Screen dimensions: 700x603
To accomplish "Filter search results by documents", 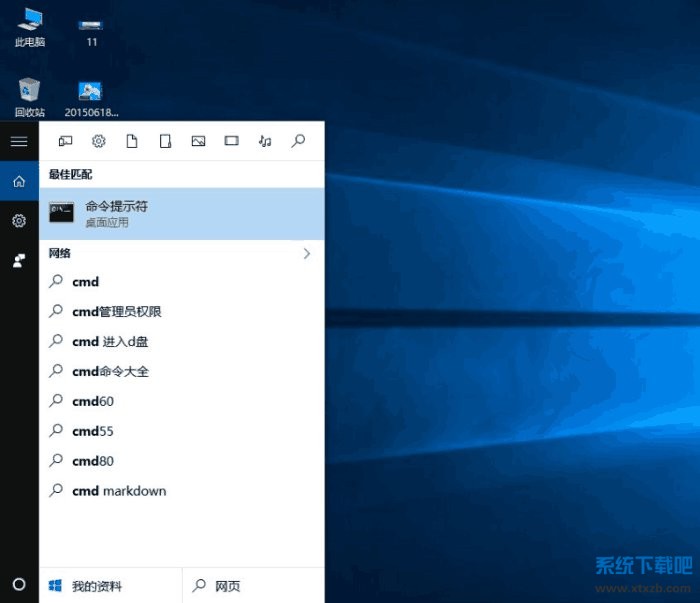I will click(x=131, y=141).
